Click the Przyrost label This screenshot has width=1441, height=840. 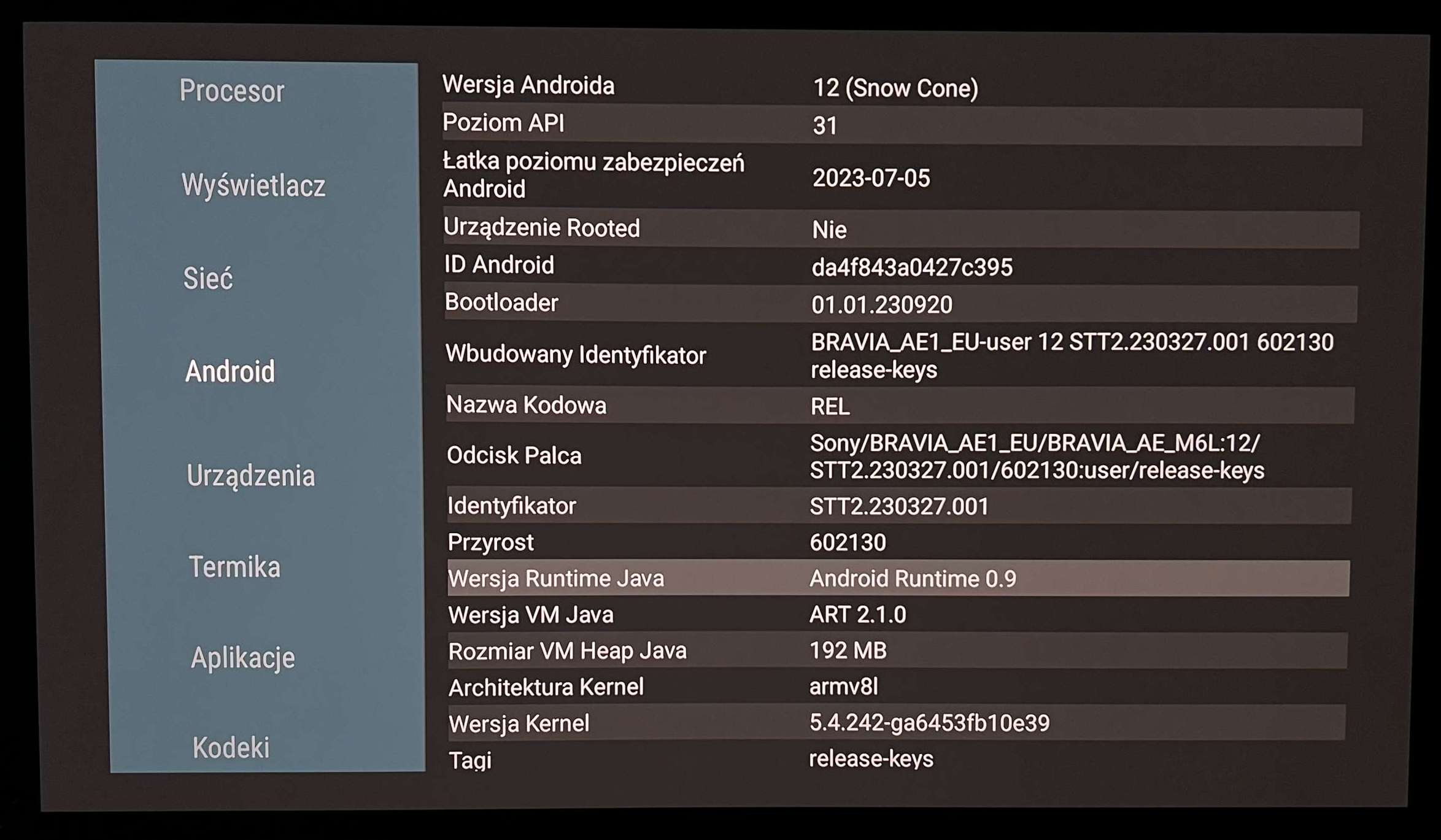coord(490,542)
